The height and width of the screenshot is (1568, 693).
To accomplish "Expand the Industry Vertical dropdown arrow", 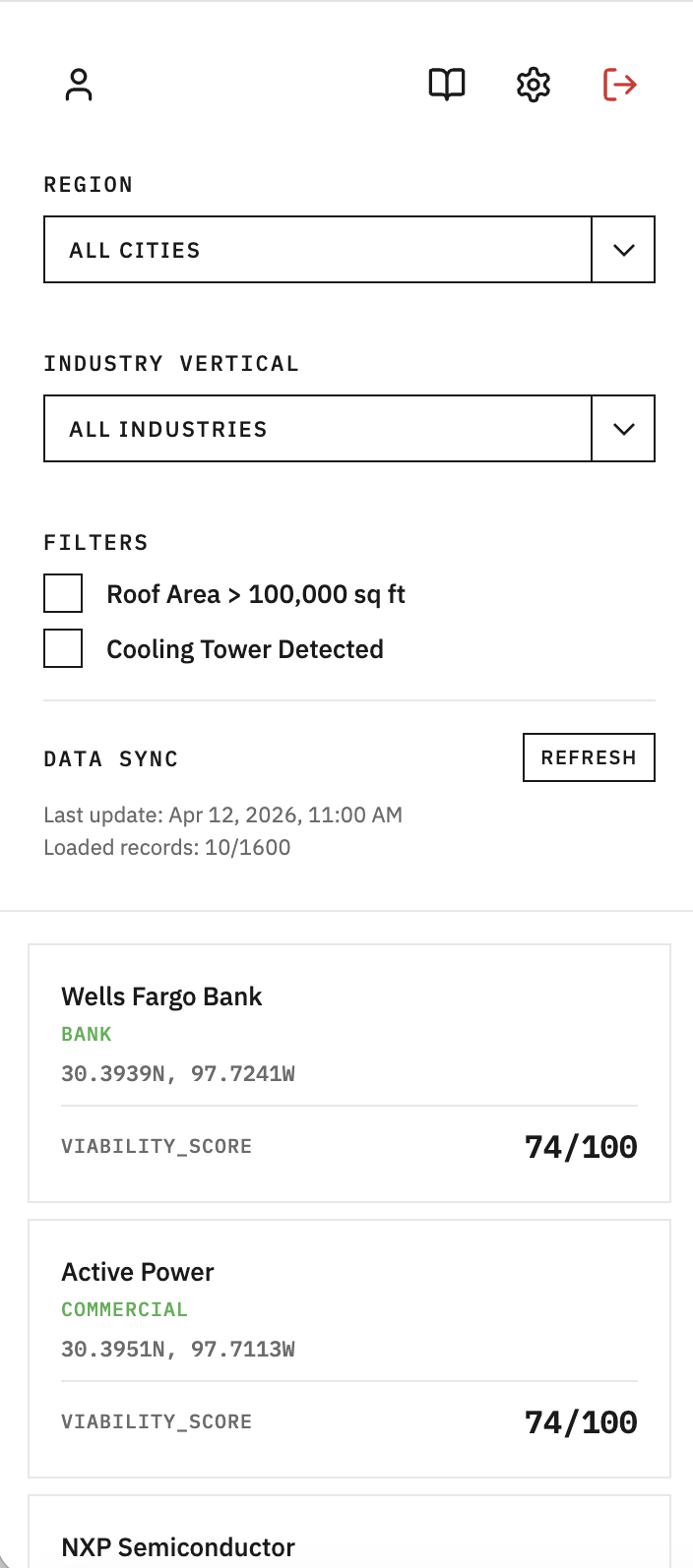I will click(623, 429).
